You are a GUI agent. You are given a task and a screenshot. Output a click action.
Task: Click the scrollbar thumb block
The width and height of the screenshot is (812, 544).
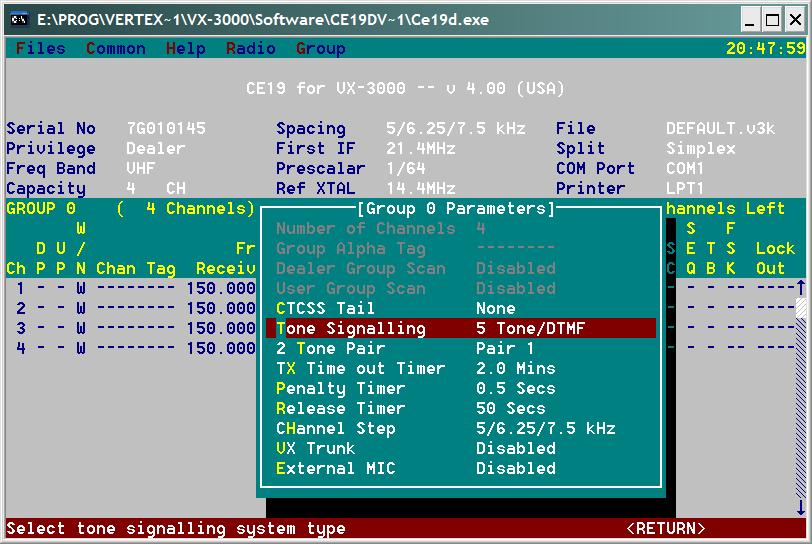(801, 308)
